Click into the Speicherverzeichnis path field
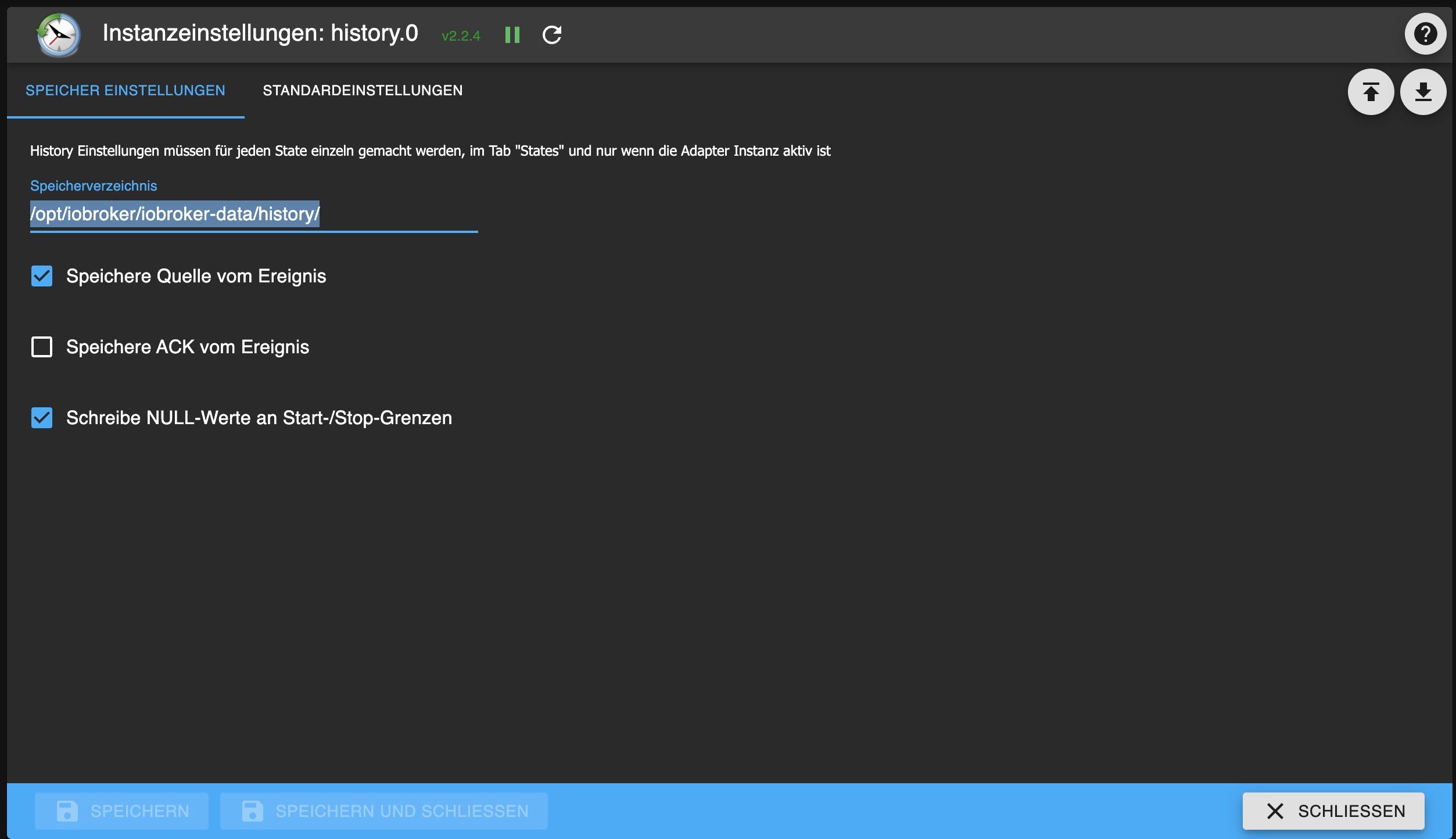The width and height of the screenshot is (1456, 839). coord(253,214)
